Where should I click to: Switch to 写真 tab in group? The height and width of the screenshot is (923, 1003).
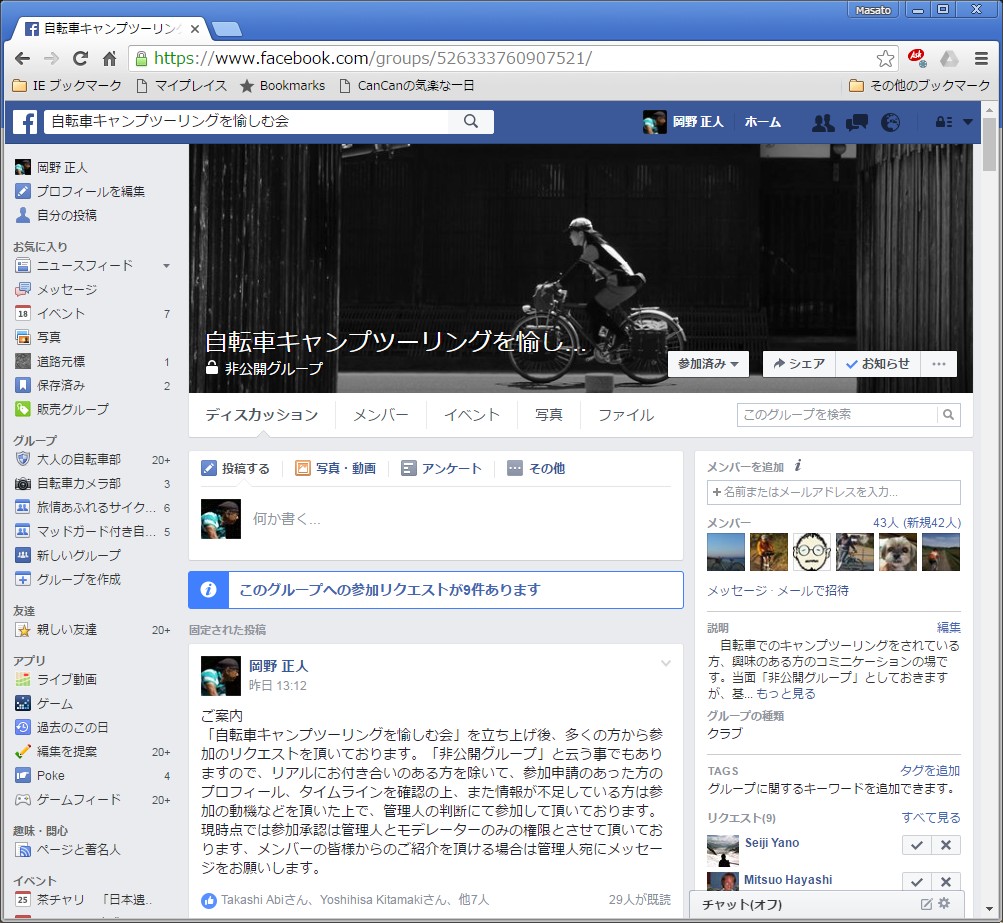tap(549, 415)
